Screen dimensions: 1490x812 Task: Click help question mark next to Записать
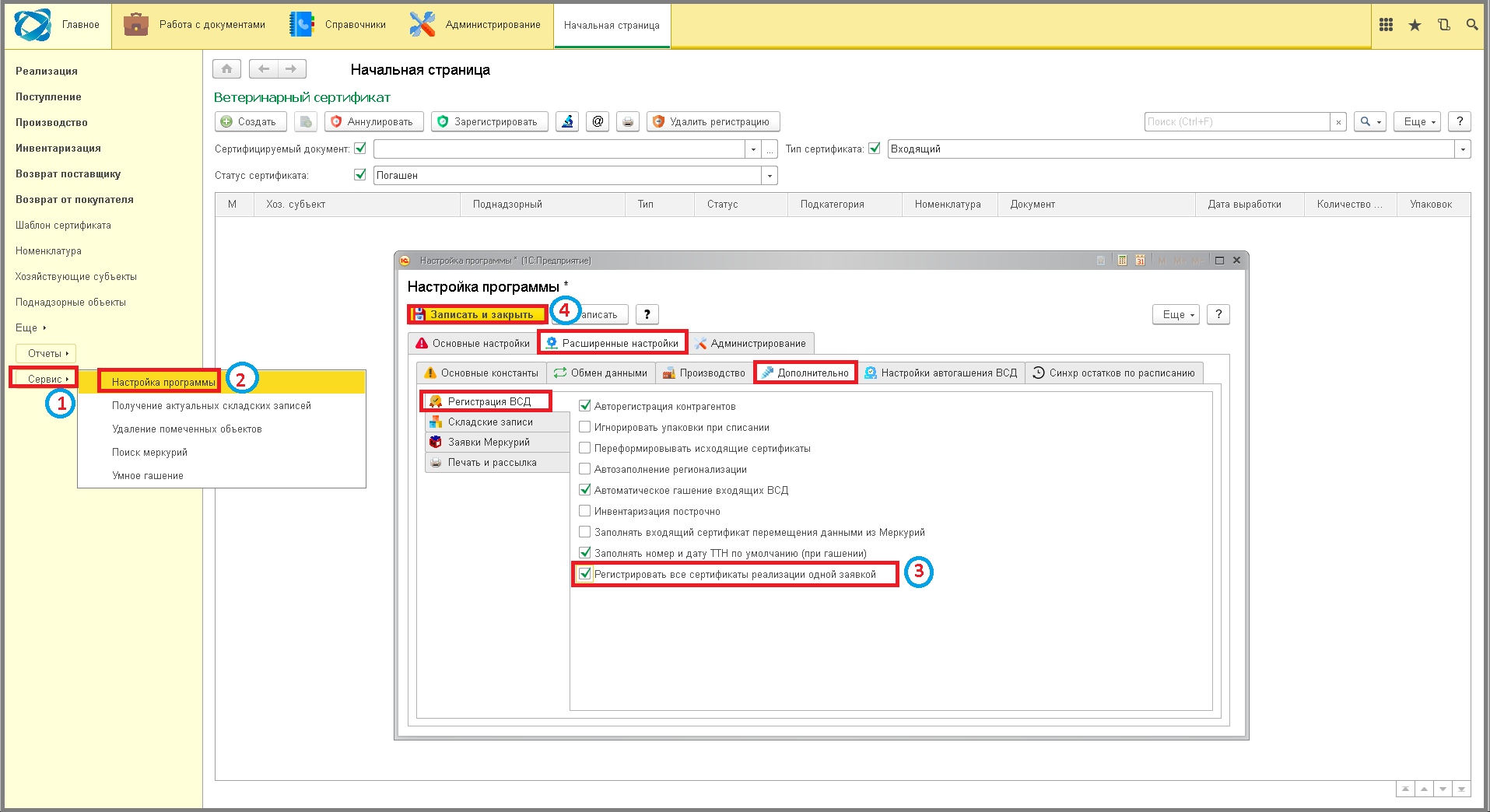(647, 314)
